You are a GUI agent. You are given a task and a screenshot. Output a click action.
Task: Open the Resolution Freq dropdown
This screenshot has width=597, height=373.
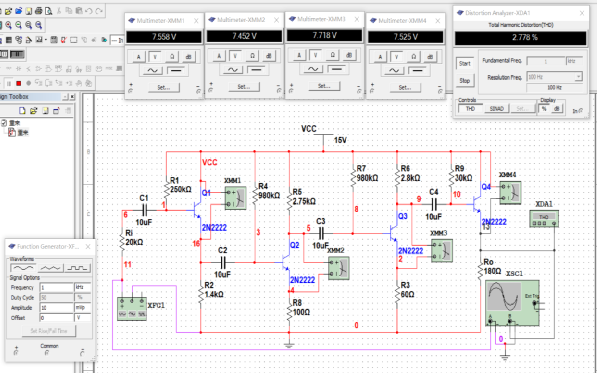[578, 77]
